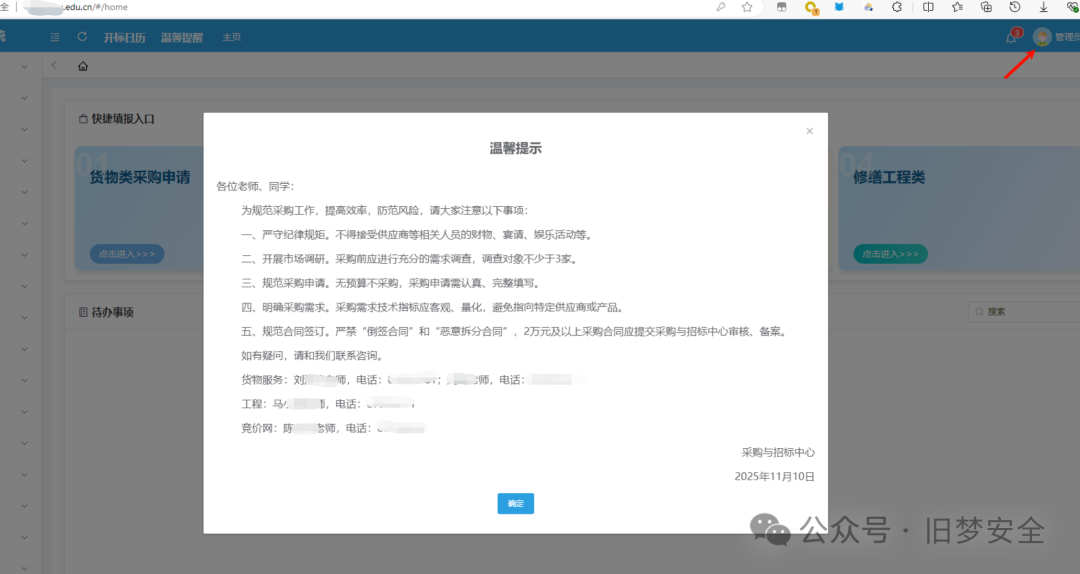Open the gray tab-like browser extension icon
The height and width of the screenshot is (574, 1080).
point(781,7)
